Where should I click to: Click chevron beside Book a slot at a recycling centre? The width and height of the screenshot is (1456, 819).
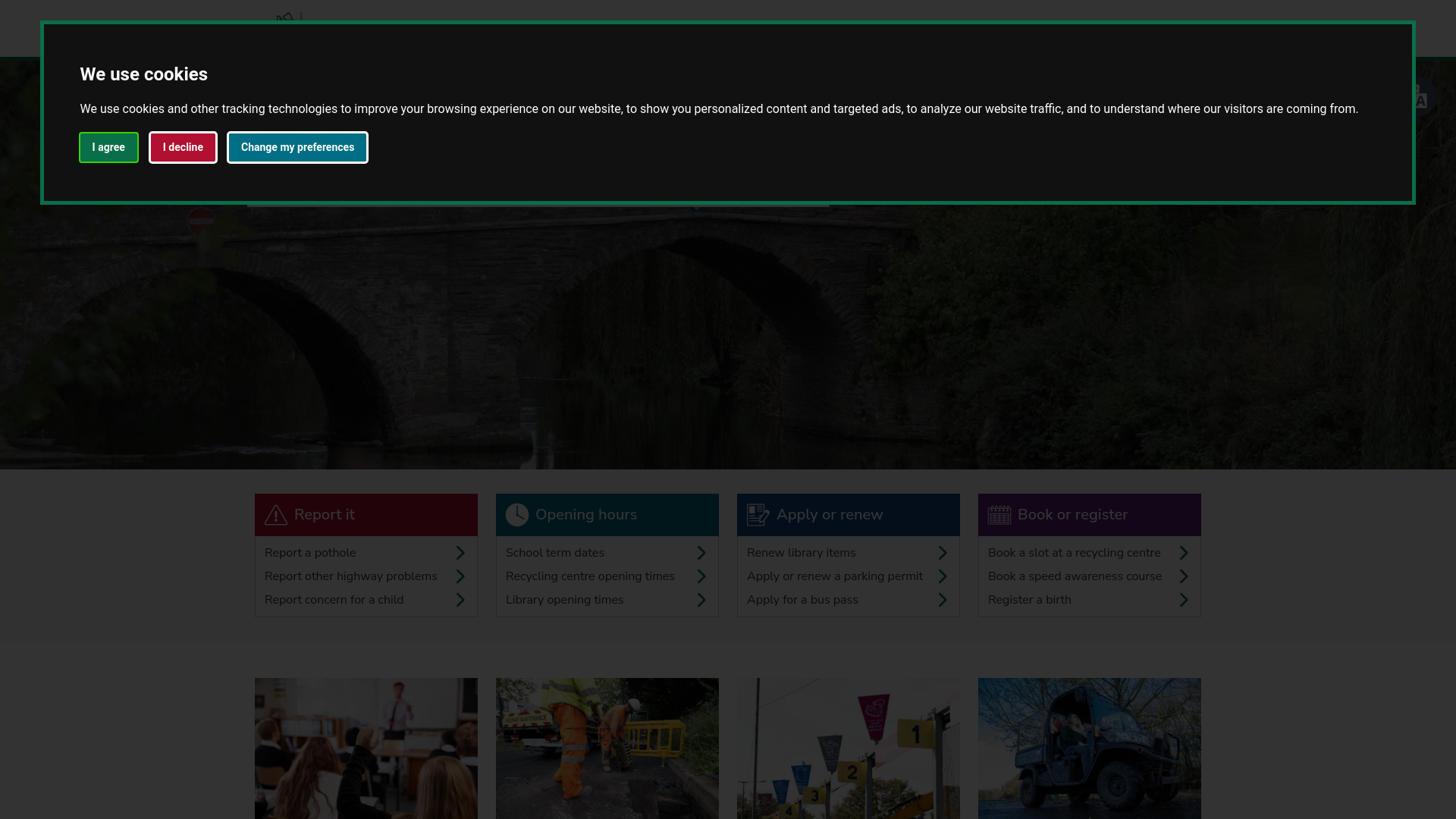(x=1184, y=553)
